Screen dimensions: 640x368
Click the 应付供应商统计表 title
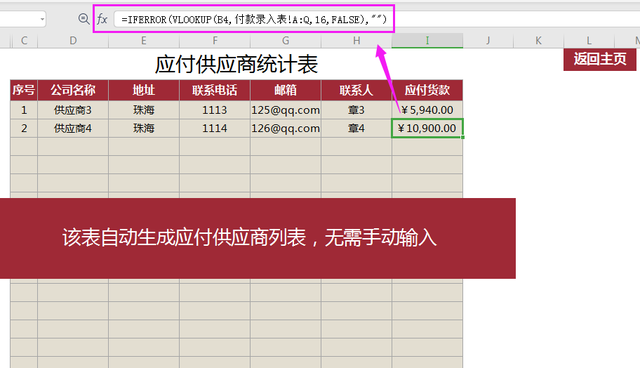pyautogui.click(x=236, y=64)
